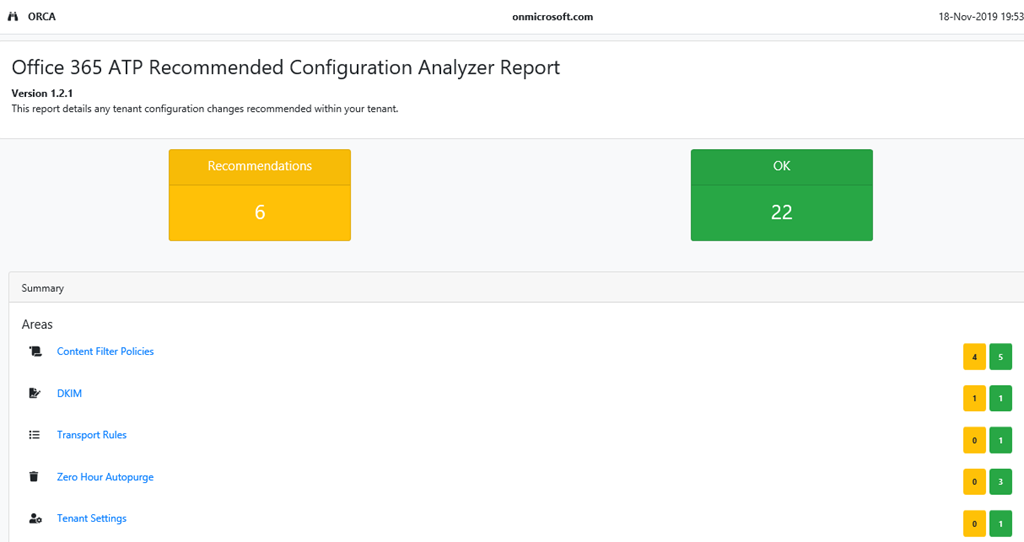Click the ORCA brand title text
Screen dimensions: 1024x542
(41, 17)
